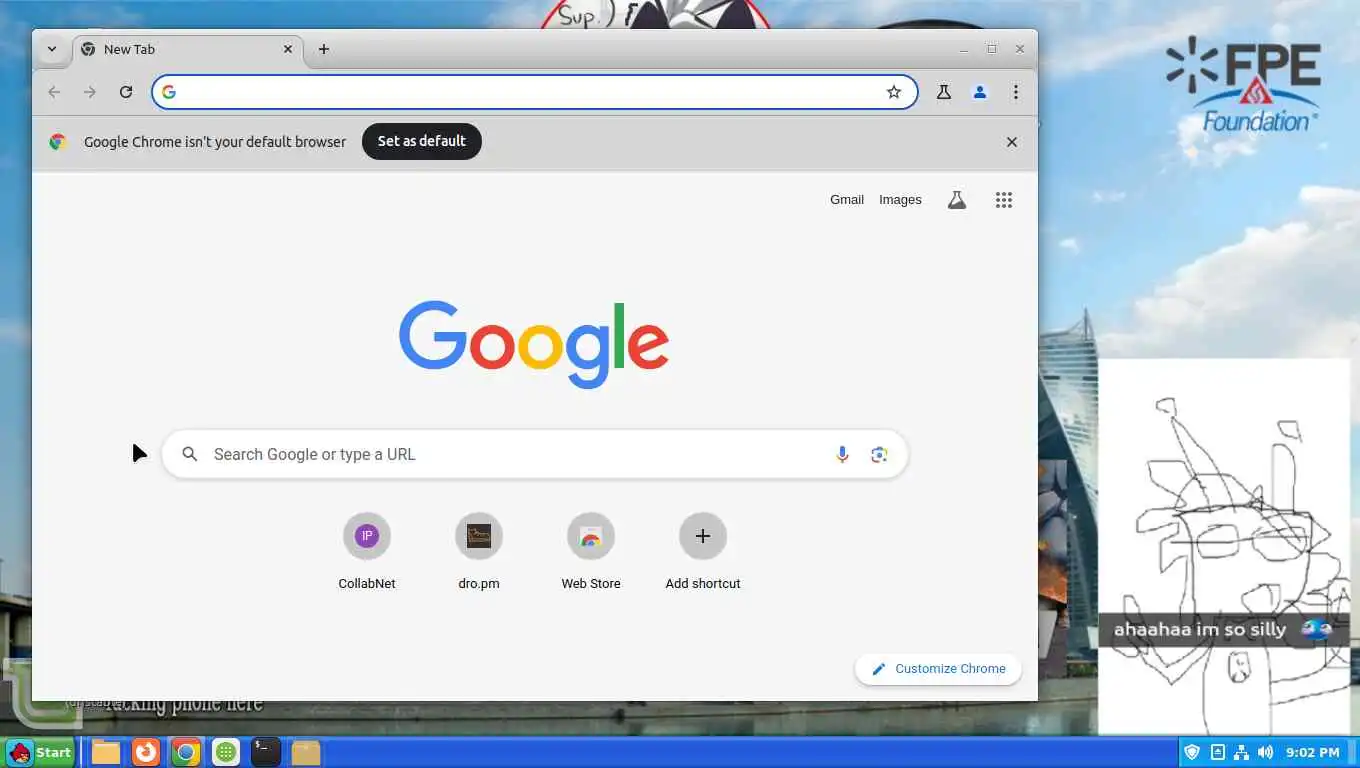Open the Images link
Image resolution: width=1360 pixels, height=768 pixels.
coord(900,200)
